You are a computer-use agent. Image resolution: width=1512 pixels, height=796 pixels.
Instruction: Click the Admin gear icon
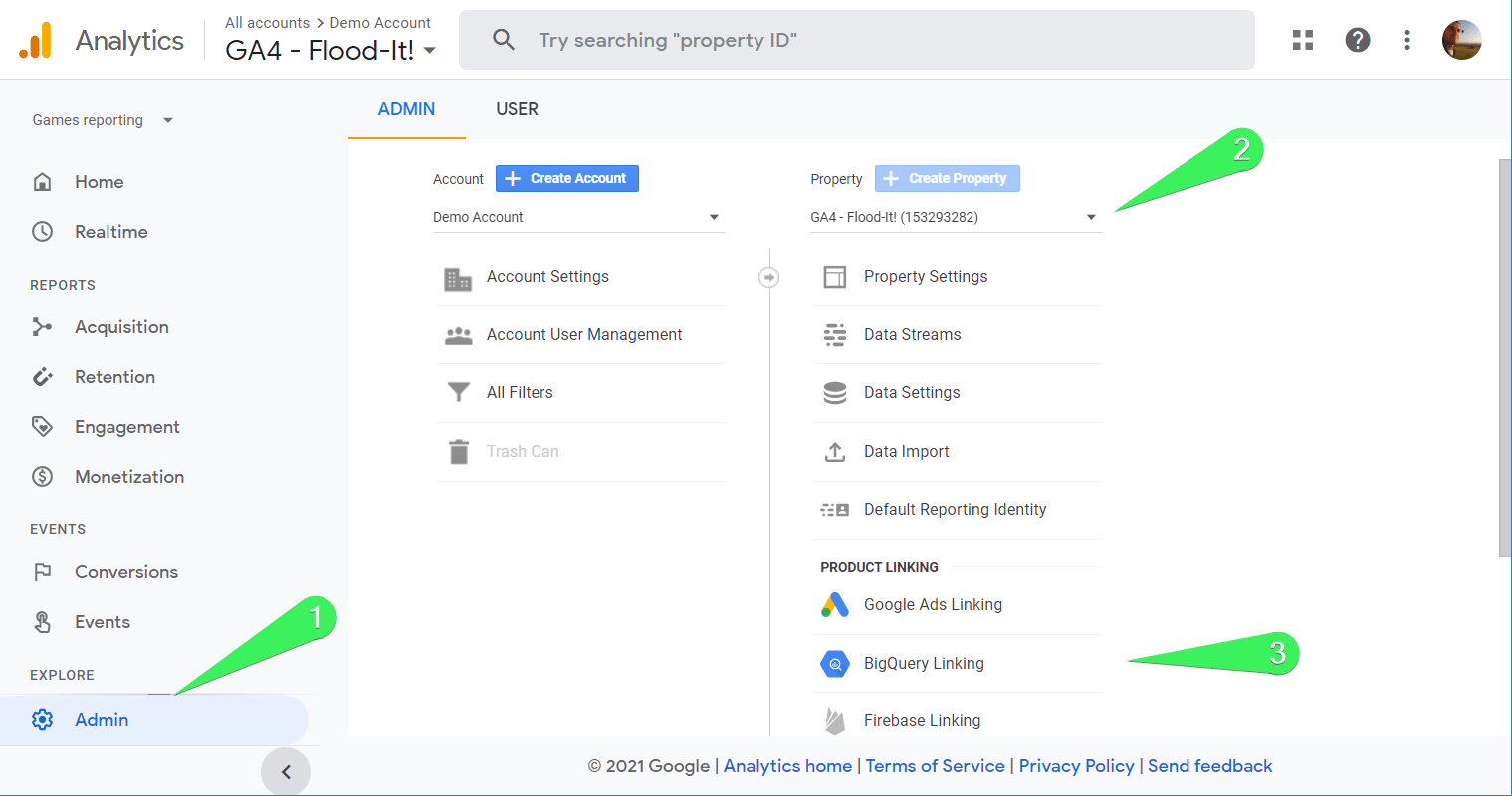(42, 719)
